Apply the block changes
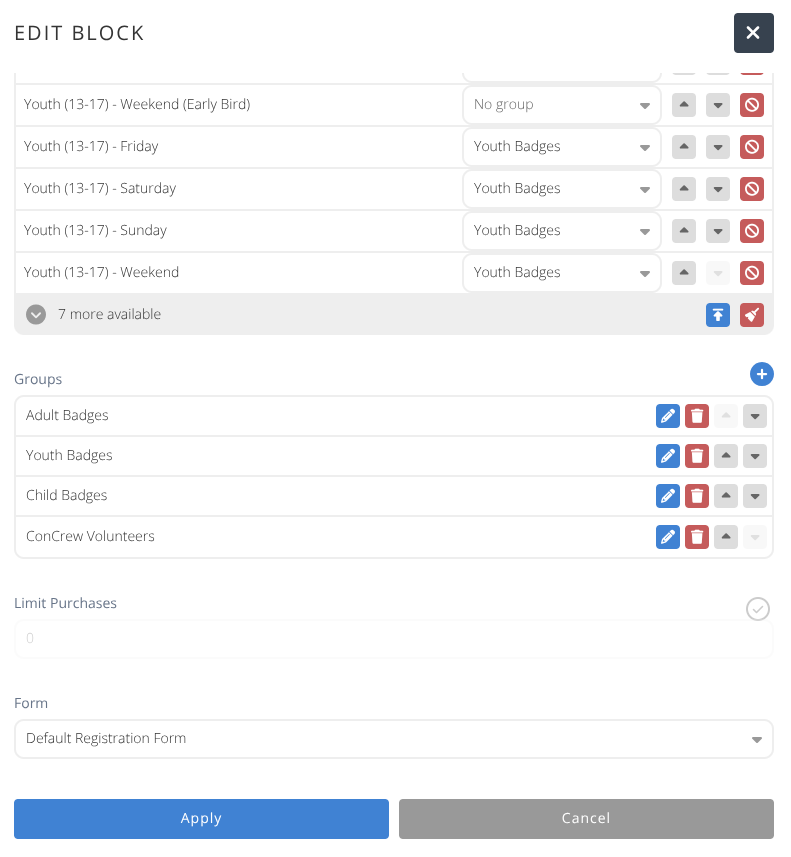 pyautogui.click(x=201, y=818)
